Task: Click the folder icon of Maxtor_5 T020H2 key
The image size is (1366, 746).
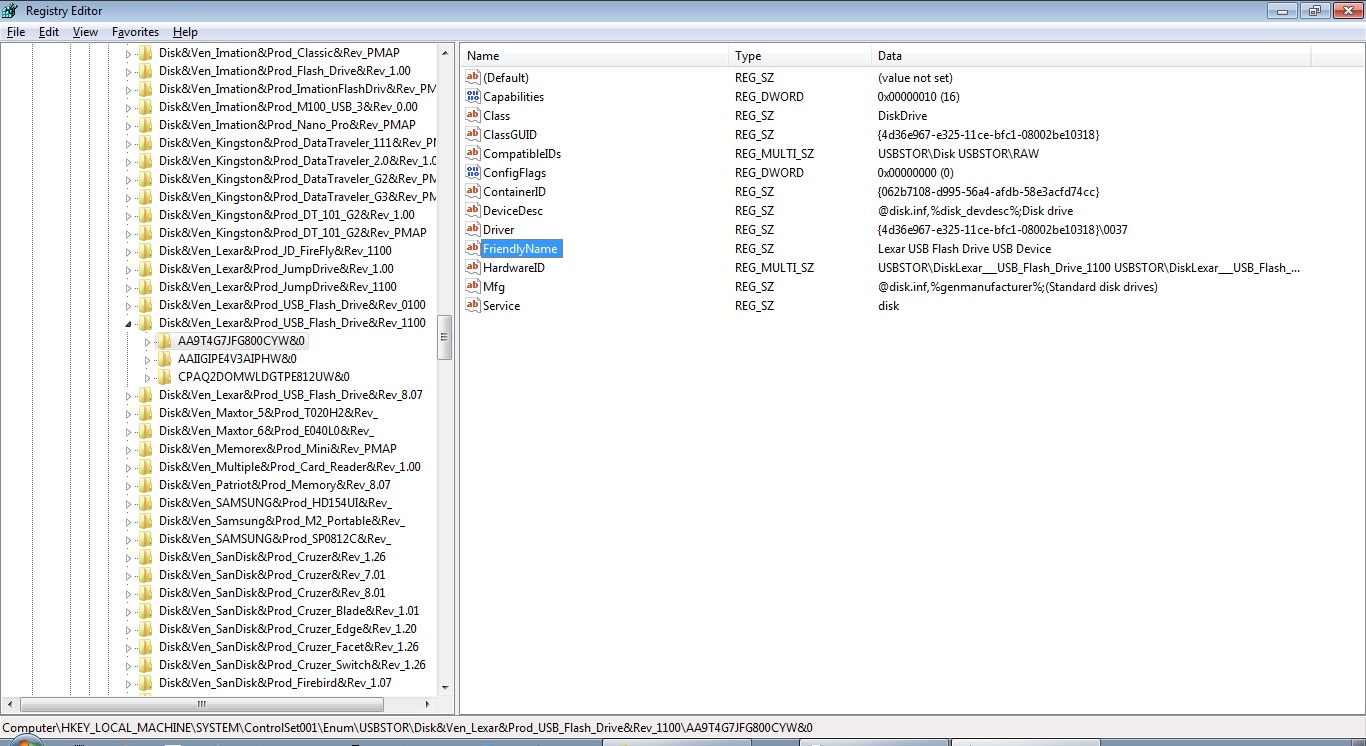Action: (x=146, y=413)
